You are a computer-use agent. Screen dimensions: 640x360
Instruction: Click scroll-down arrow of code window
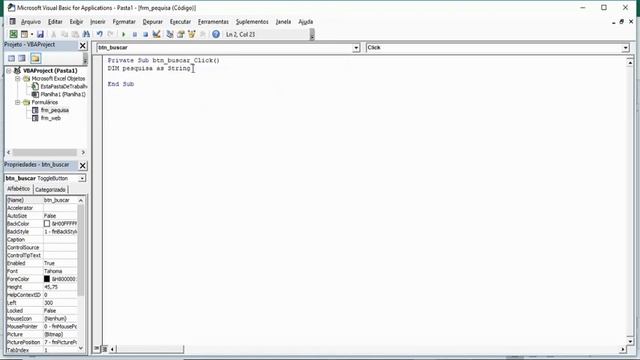pyautogui.click(x=630, y=342)
